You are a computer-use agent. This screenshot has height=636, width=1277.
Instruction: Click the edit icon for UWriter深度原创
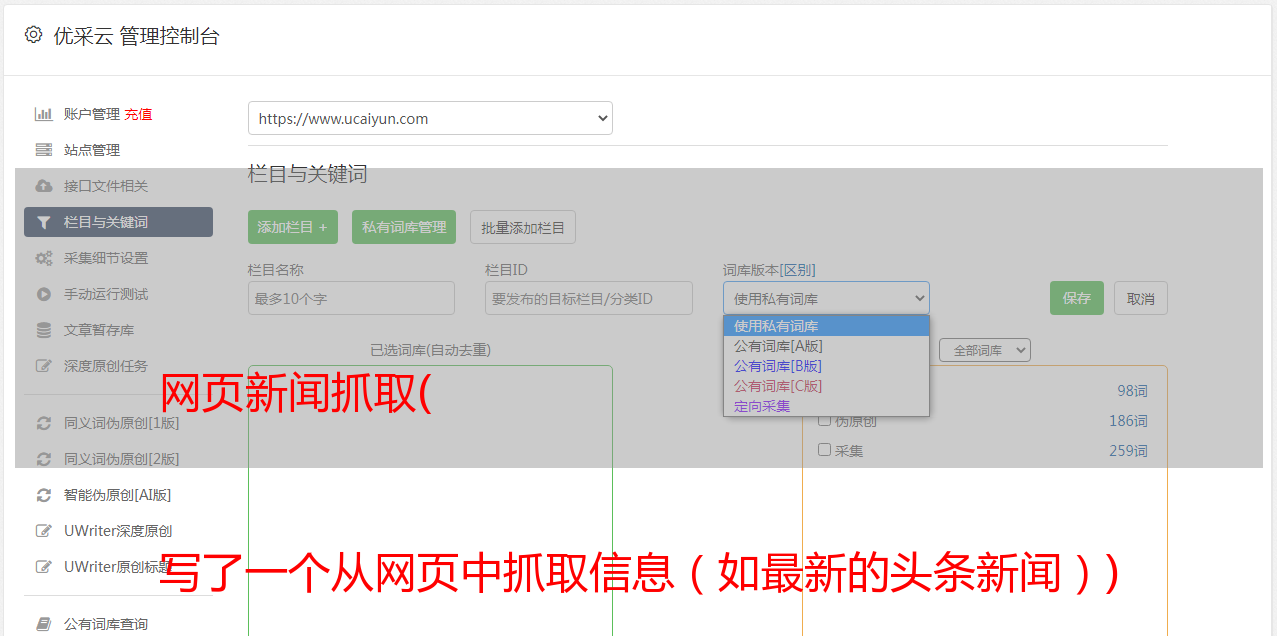click(x=44, y=531)
